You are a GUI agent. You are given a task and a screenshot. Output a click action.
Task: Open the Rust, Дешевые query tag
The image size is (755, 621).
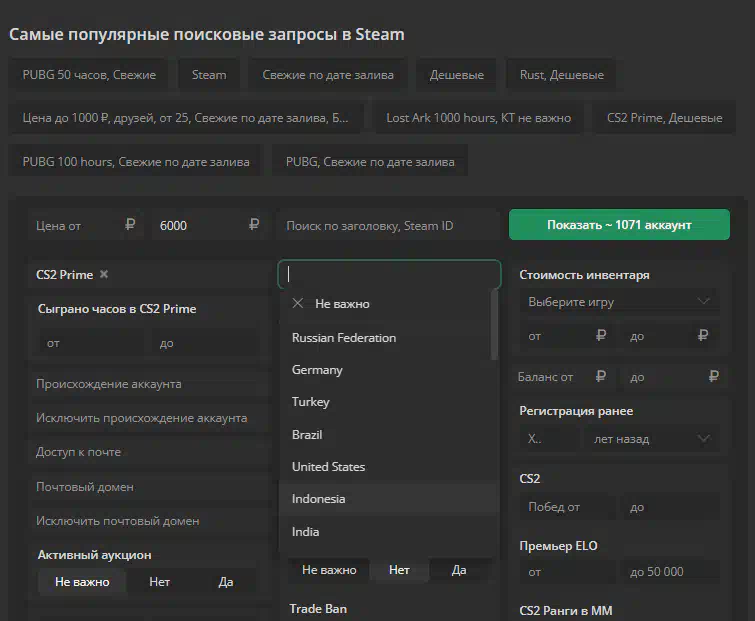click(561, 75)
